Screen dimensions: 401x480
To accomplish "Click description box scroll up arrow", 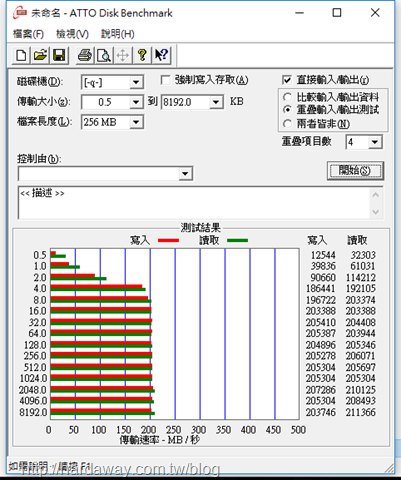I will (376, 195).
